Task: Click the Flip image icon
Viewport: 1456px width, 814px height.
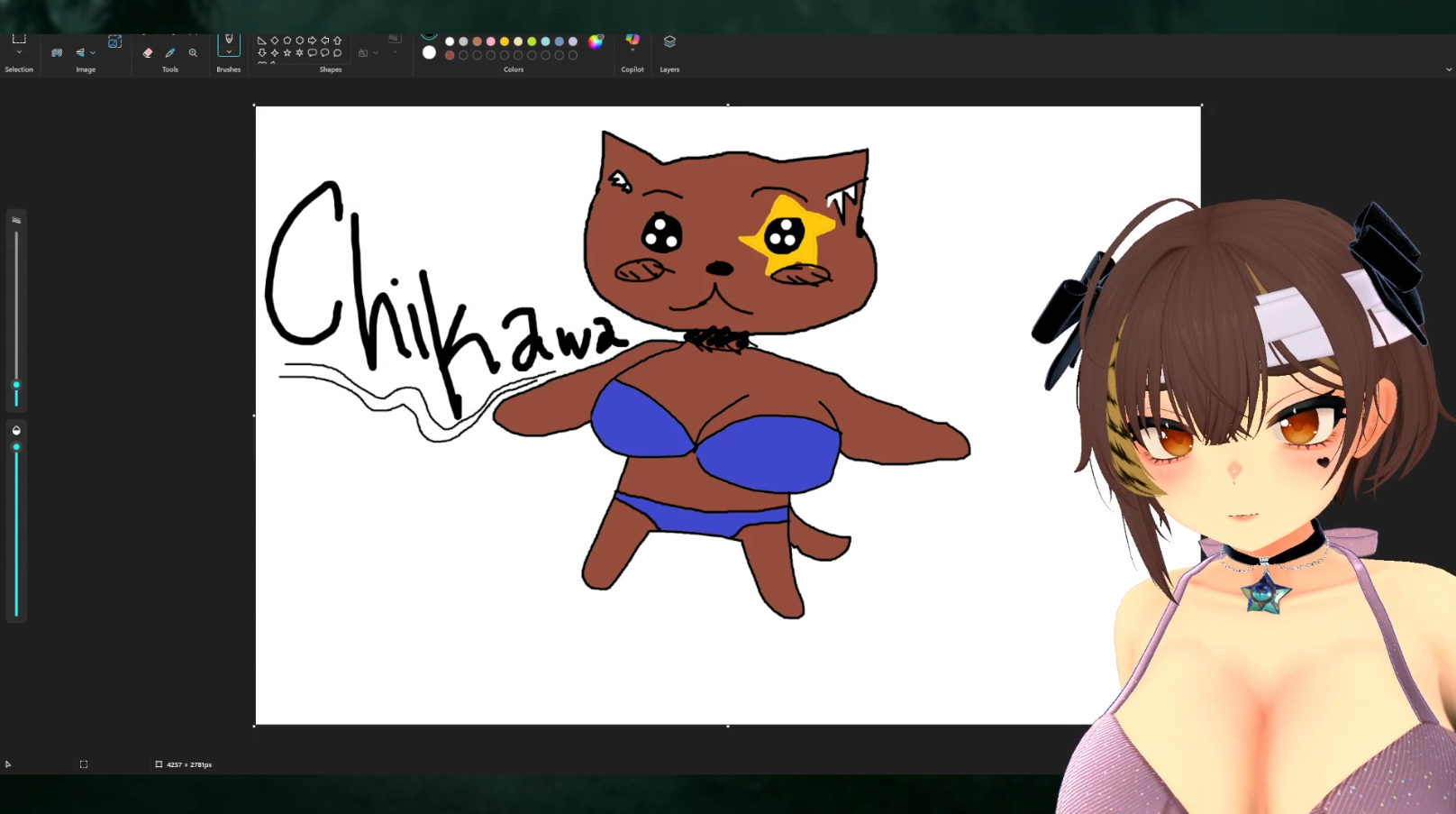Action: (x=80, y=53)
